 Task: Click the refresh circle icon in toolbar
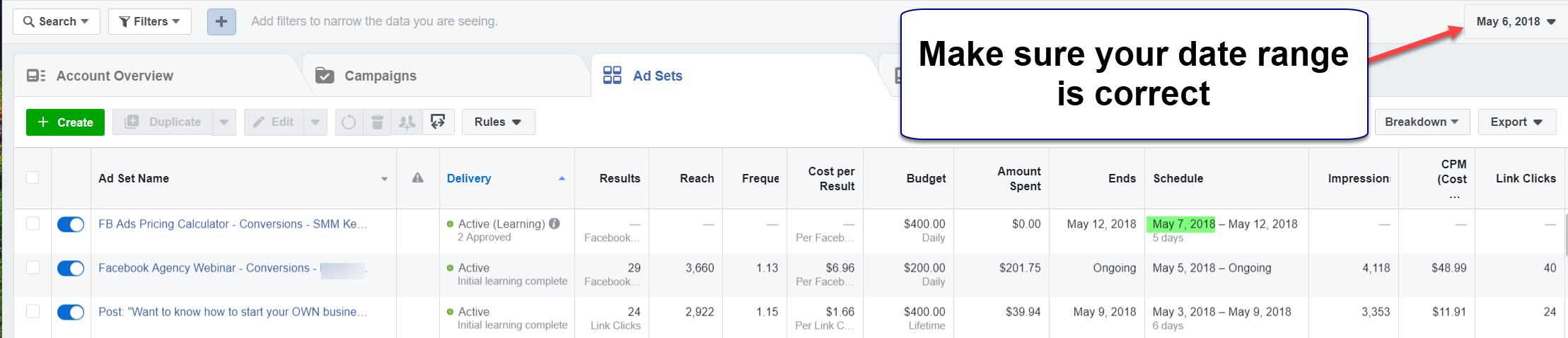(349, 122)
